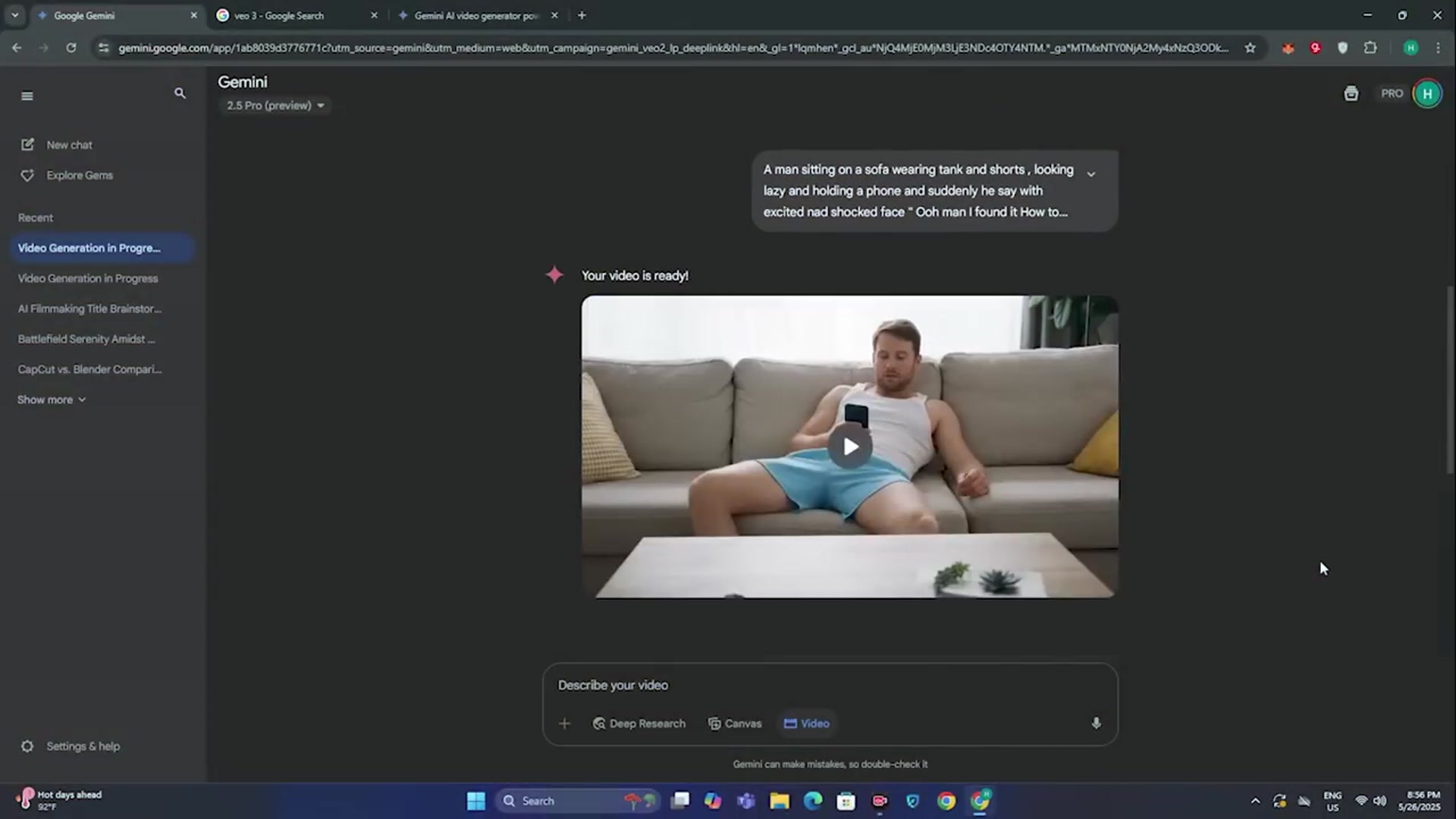
Task: Open CapCut vs. Blender Comparison chat
Action: (102, 369)
